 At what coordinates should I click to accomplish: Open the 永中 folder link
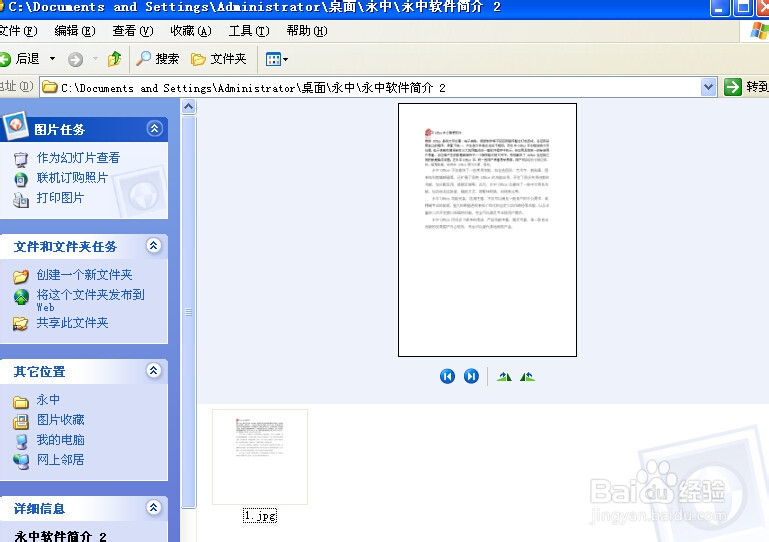point(49,400)
